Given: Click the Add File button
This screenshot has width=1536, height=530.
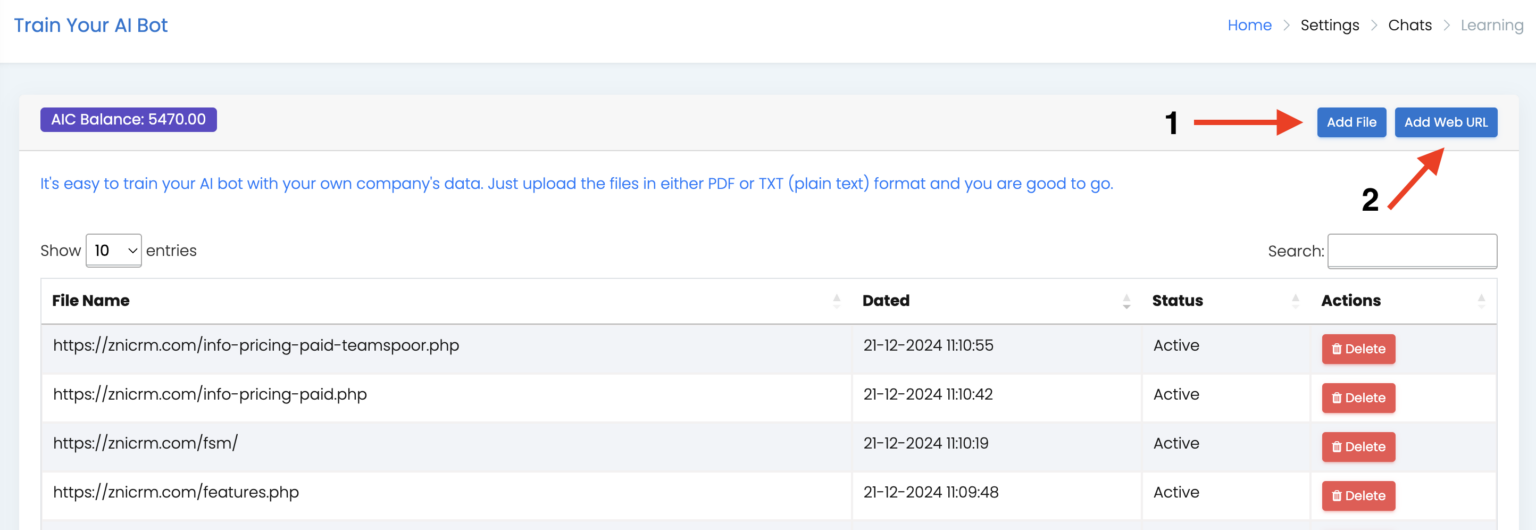Looking at the screenshot, I should pyautogui.click(x=1351, y=122).
